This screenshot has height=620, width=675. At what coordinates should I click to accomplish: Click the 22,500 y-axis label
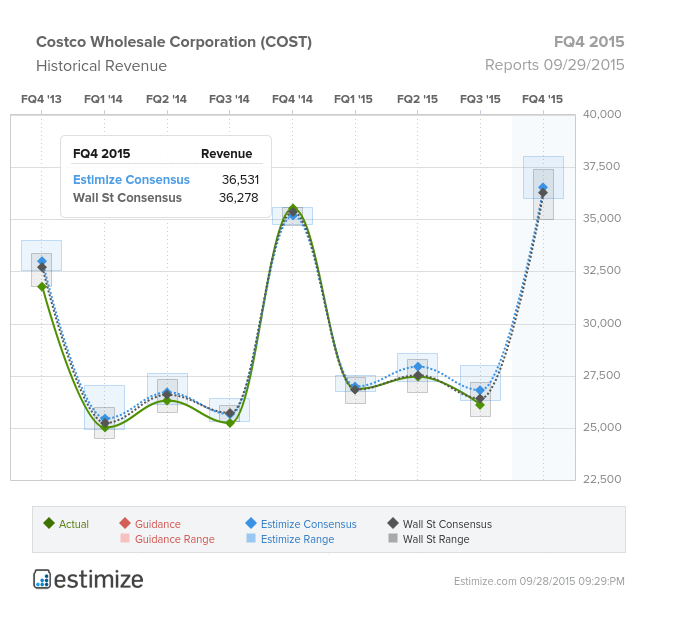(602, 479)
